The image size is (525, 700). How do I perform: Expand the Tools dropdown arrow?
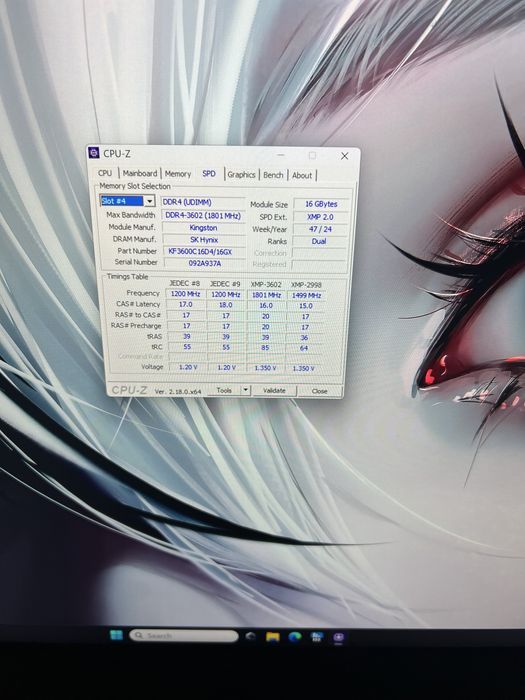(245, 390)
